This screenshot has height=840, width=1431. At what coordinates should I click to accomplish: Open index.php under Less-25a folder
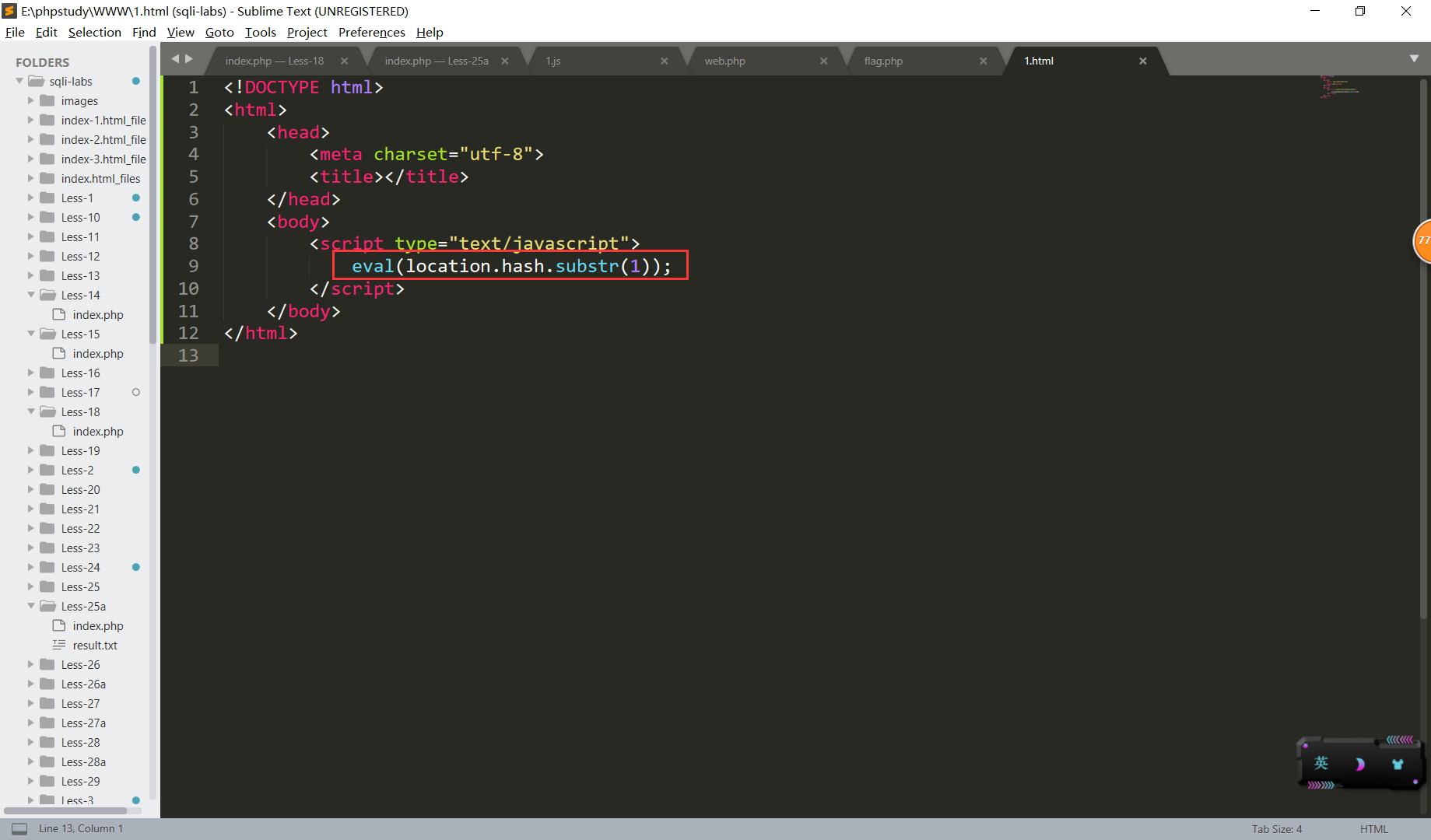click(x=98, y=626)
